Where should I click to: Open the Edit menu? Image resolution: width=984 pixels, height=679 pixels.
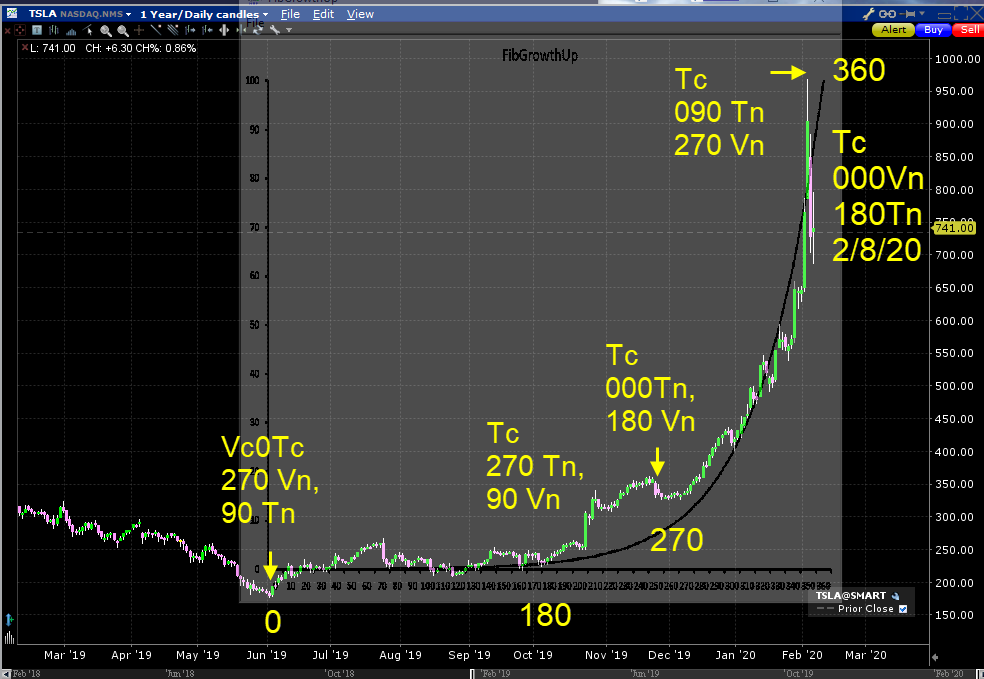(323, 14)
